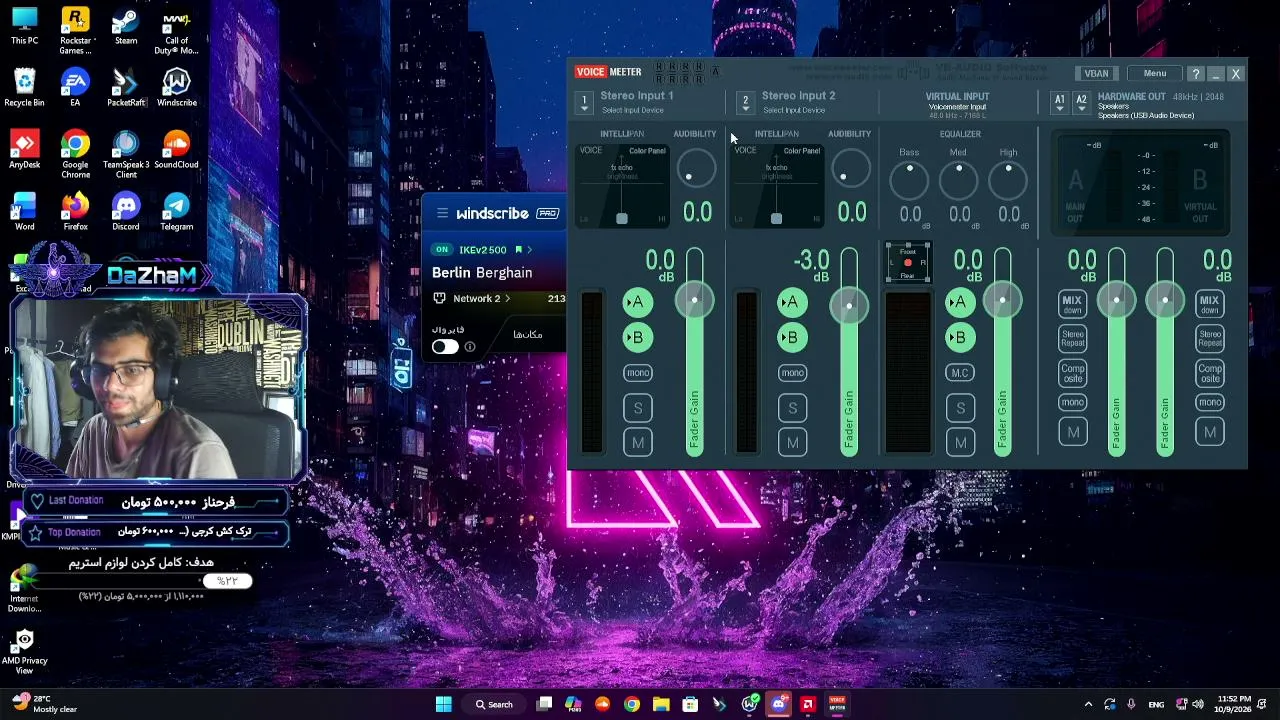The image size is (1280, 720).
Task: Route Virtual Input to bus A
Action: click(x=960, y=302)
